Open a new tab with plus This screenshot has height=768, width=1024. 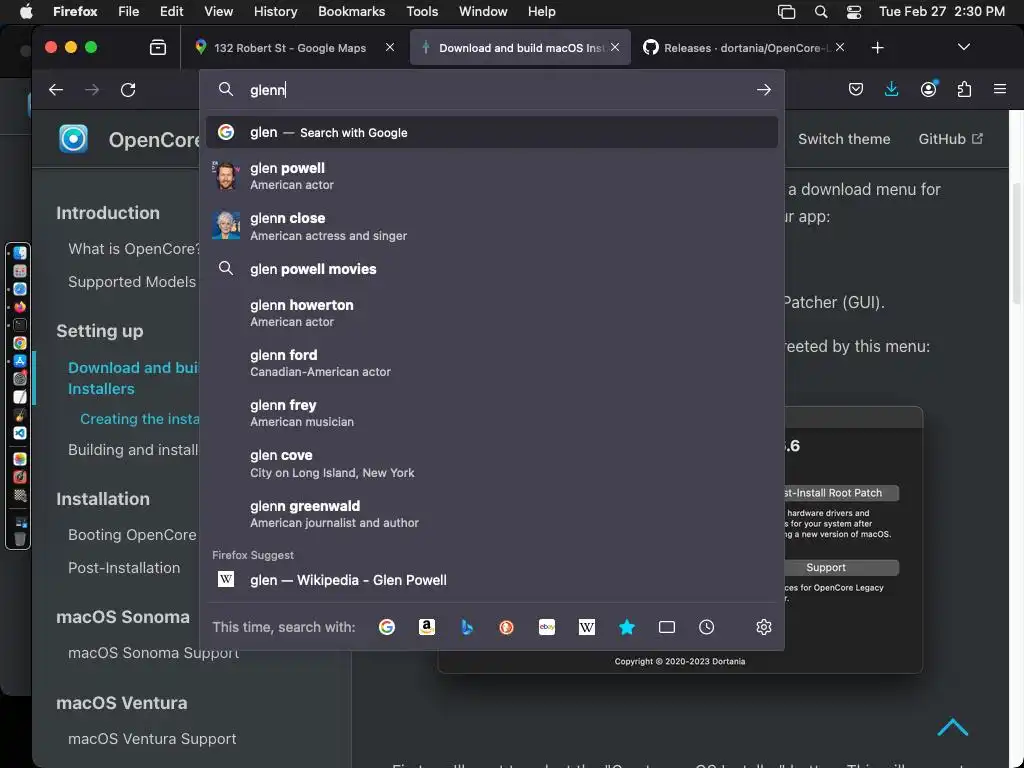coord(878,48)
